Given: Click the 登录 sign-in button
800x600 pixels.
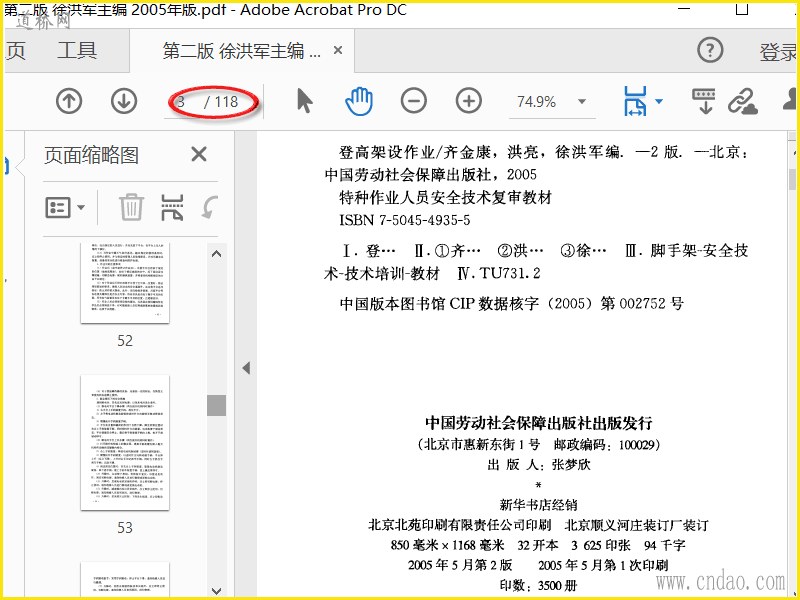Looking at the screenshot, I should tap(779, 52).
